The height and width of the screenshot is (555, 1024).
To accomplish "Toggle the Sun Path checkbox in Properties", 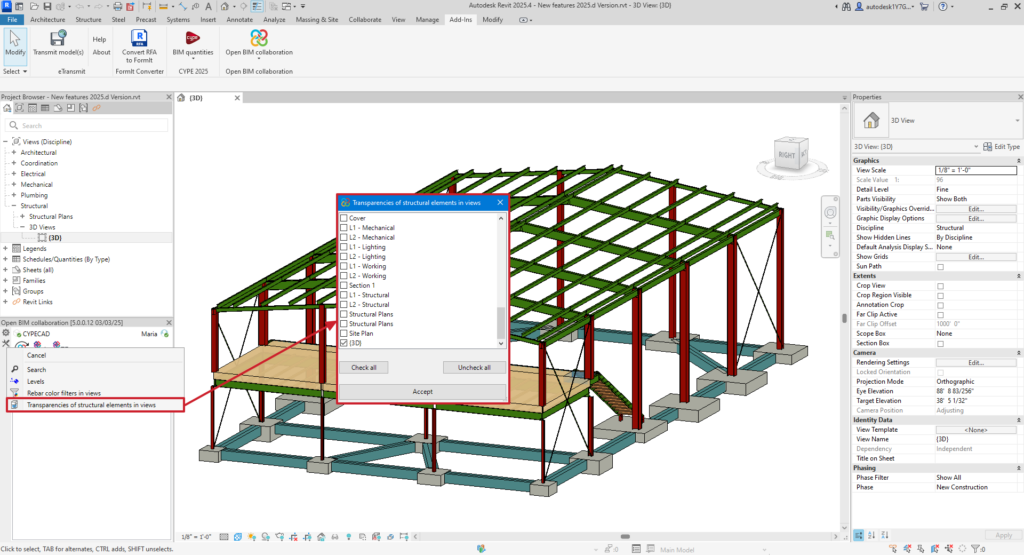I will click(x=940, y=266).
